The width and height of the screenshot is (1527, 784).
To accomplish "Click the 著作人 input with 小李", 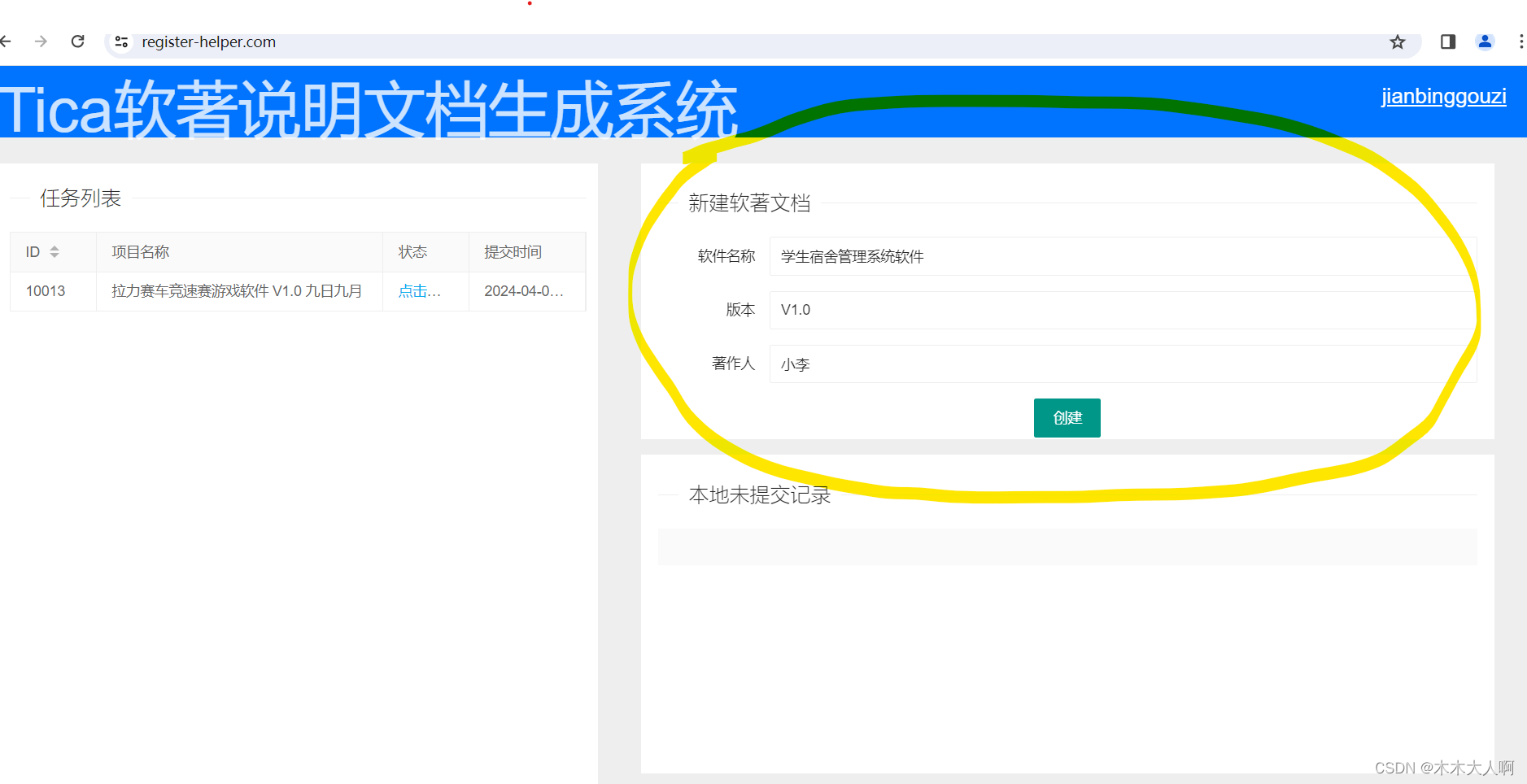I will pyautogui.click(x=1123, y=364).
